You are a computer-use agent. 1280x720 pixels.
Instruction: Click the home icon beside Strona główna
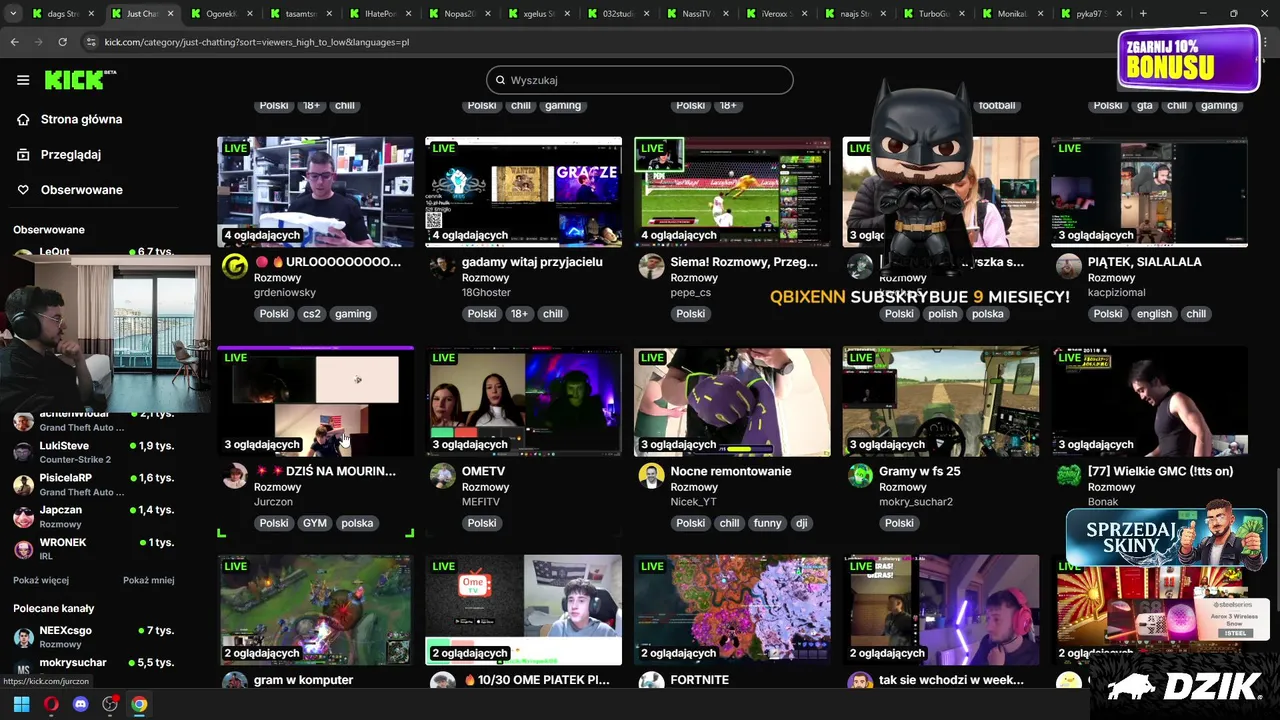point(23,119)
